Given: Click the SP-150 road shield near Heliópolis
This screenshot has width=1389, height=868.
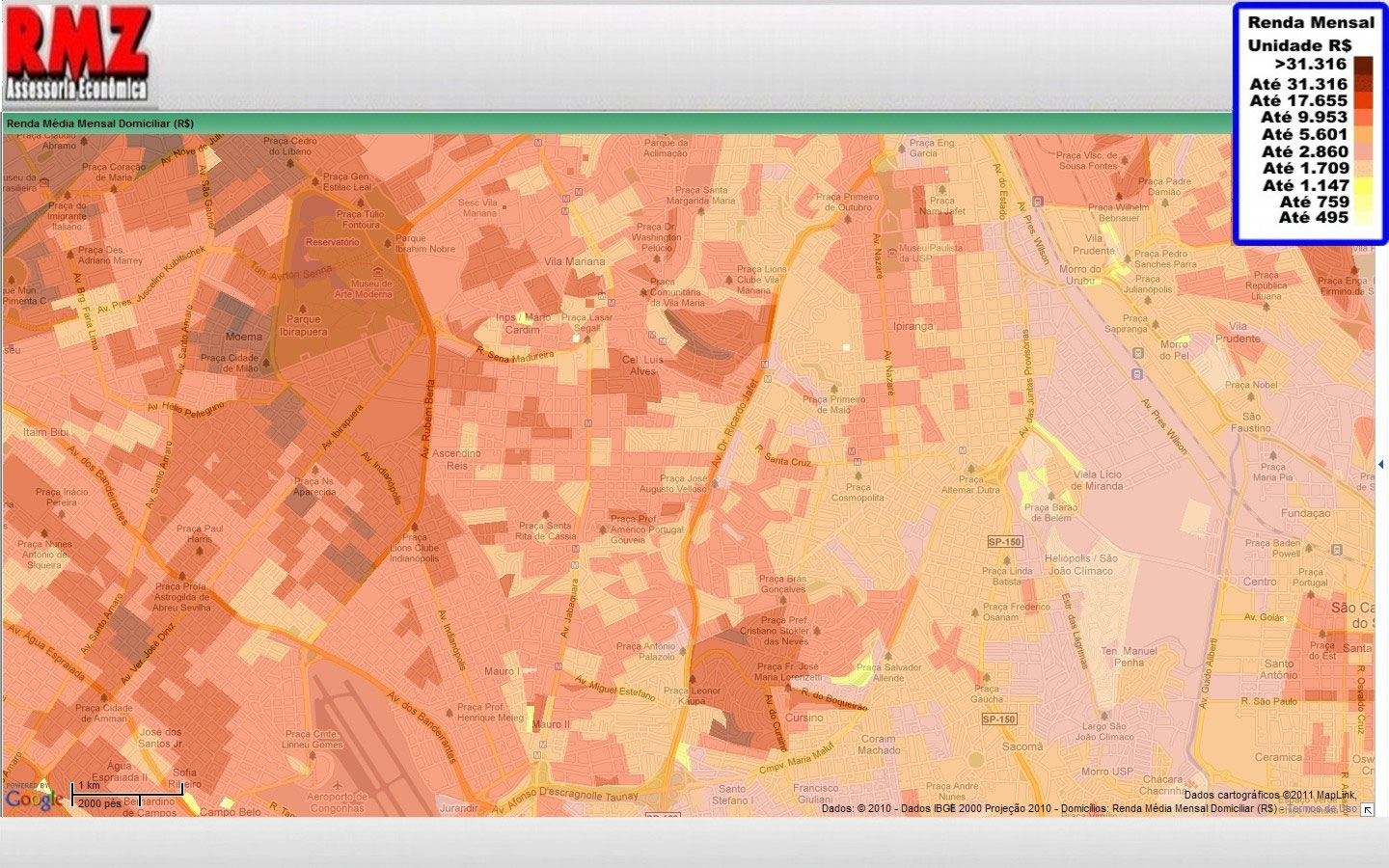Looking at the screenshot, I should click(x=1004, y=542).
